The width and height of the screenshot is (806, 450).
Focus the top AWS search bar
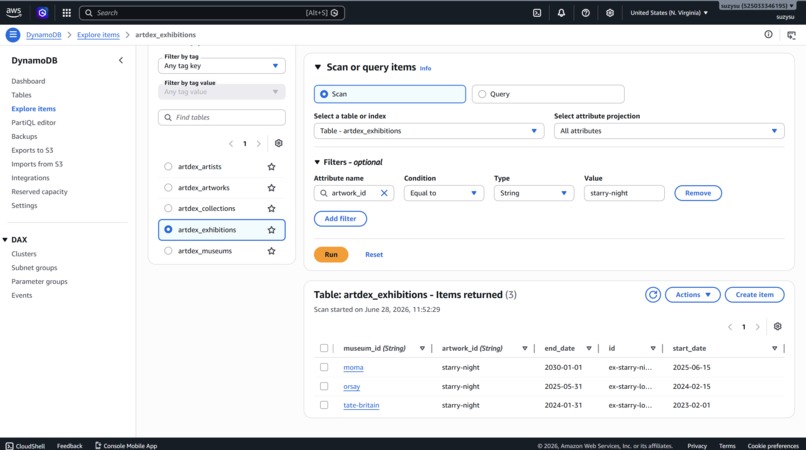coord(212,13)
